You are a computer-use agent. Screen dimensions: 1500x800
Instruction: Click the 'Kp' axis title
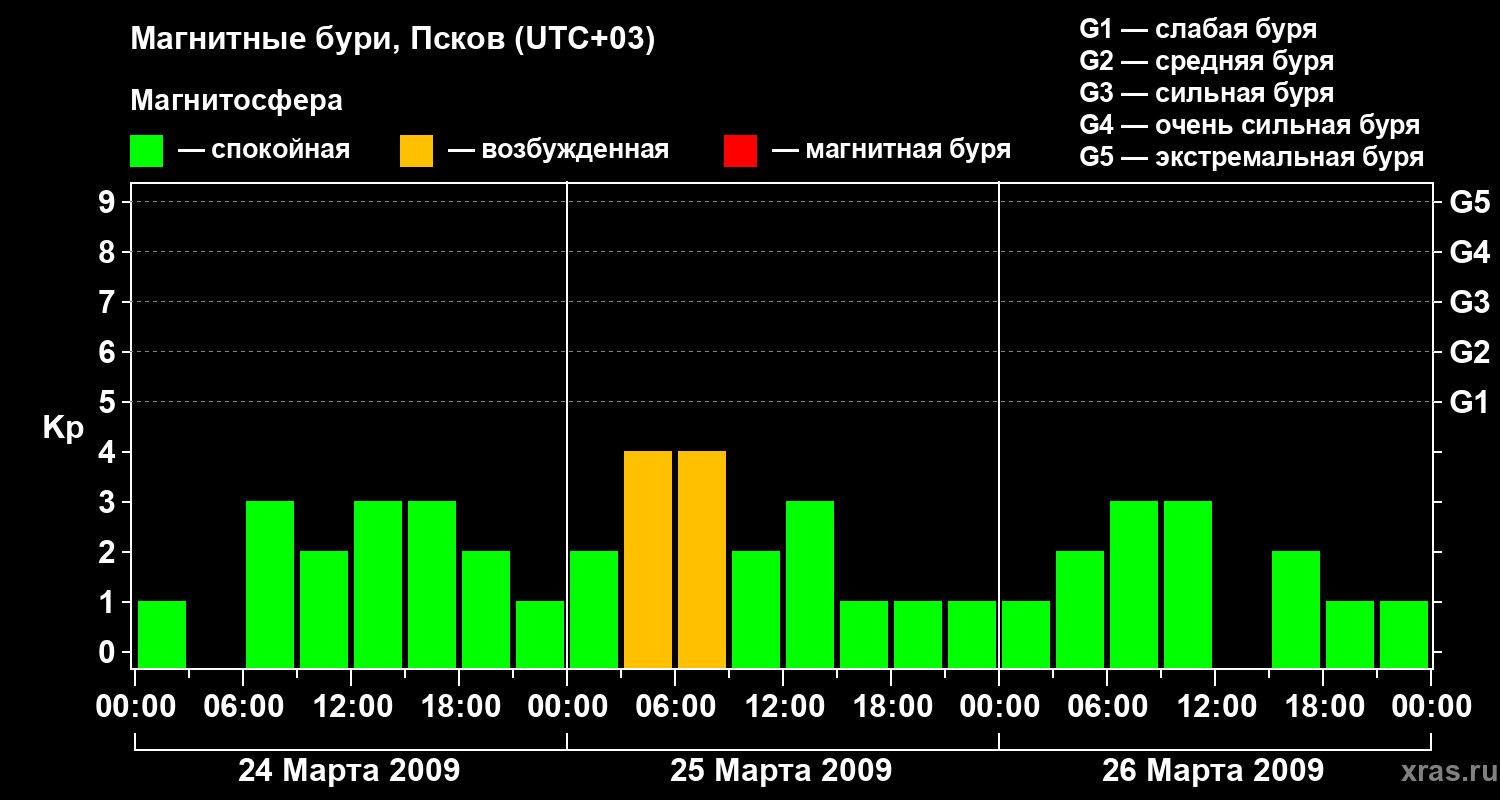(63, 428)
